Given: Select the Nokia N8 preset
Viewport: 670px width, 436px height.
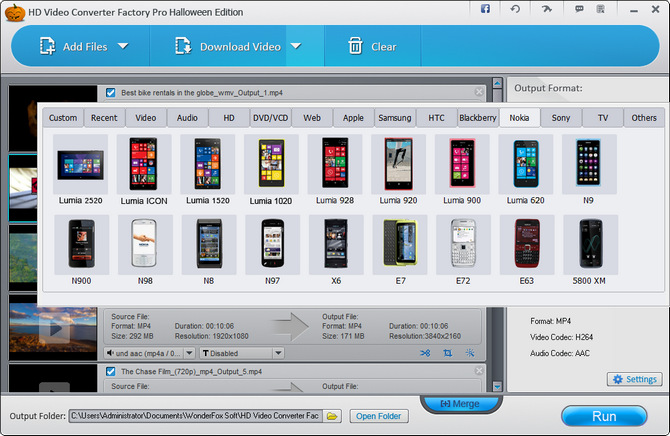Looking at the screenshot, I should click(x=209, y=250).
